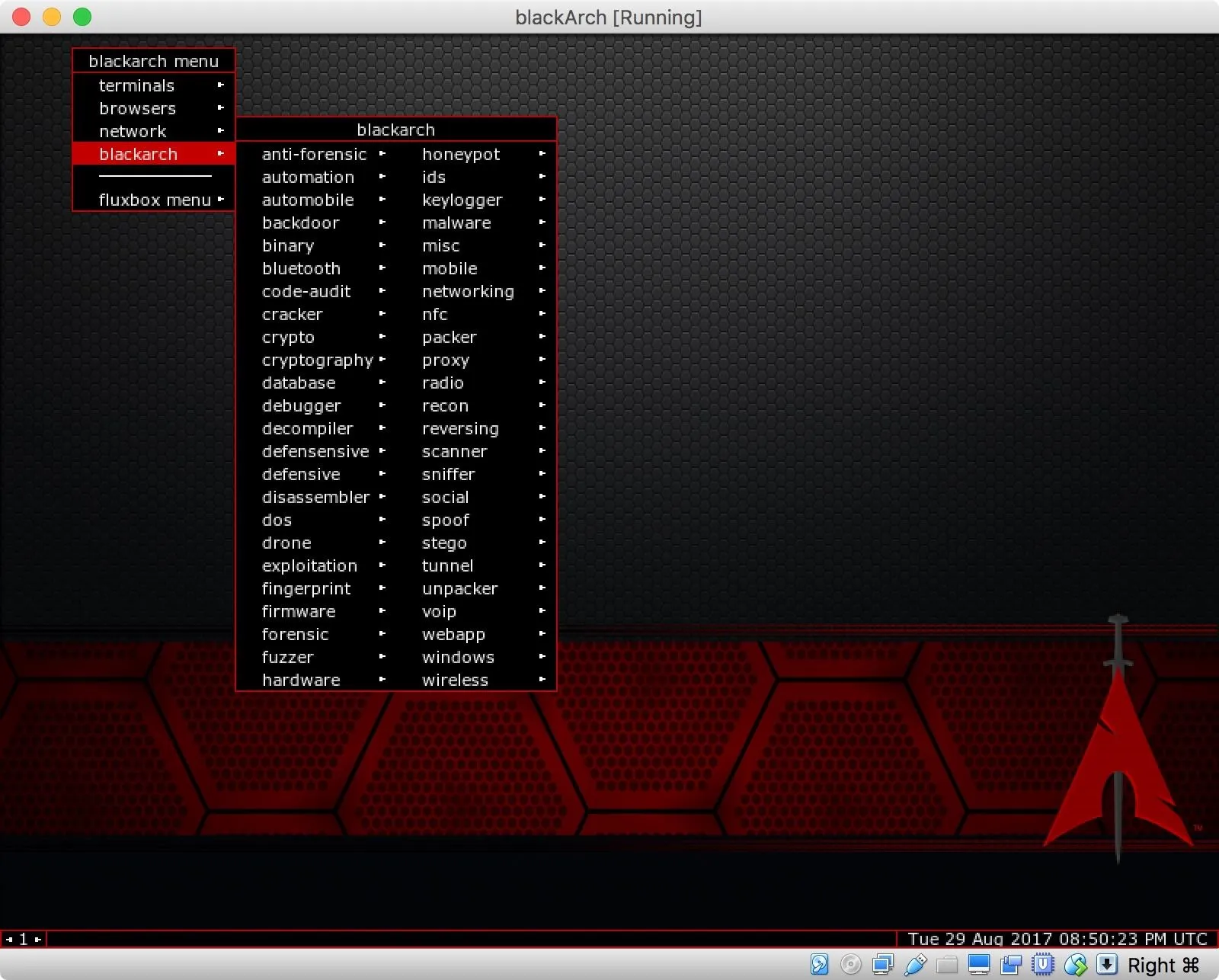1219x980 pixels.
Task: Expand the wireless submenu arrow
Action: pyautogui.click(x=542, y=679)
